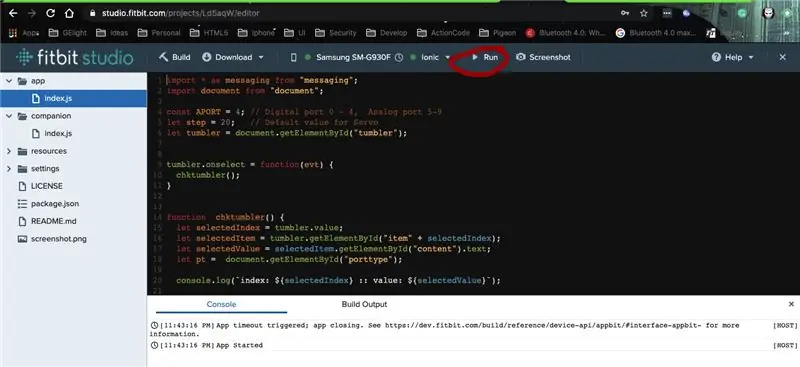This screenshot has height=367, width=800.
Task: Expand the settings folder
Action: tap(9, 168)
